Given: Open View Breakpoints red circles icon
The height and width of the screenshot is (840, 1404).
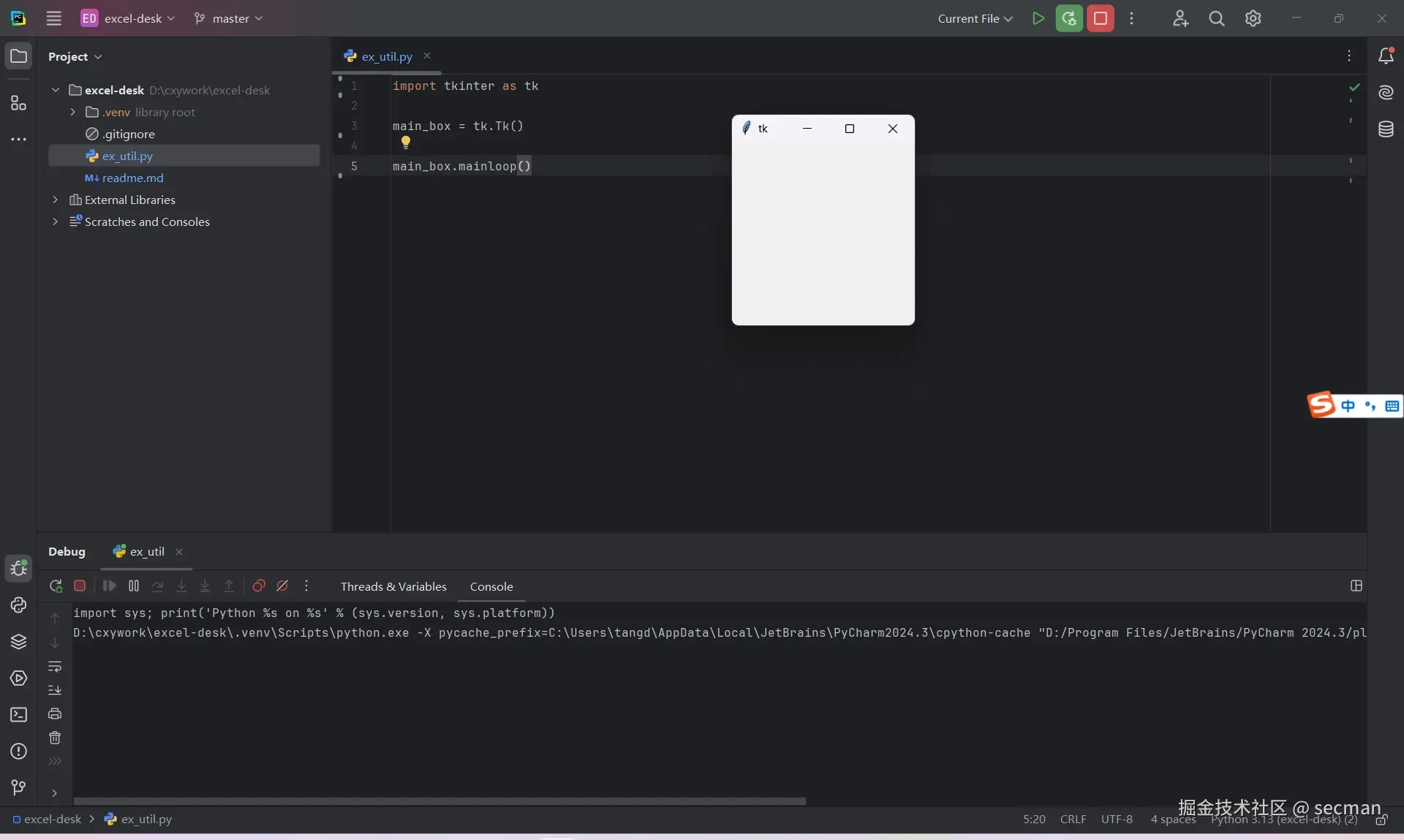Looking at the screenshot, I should (258, 586).
